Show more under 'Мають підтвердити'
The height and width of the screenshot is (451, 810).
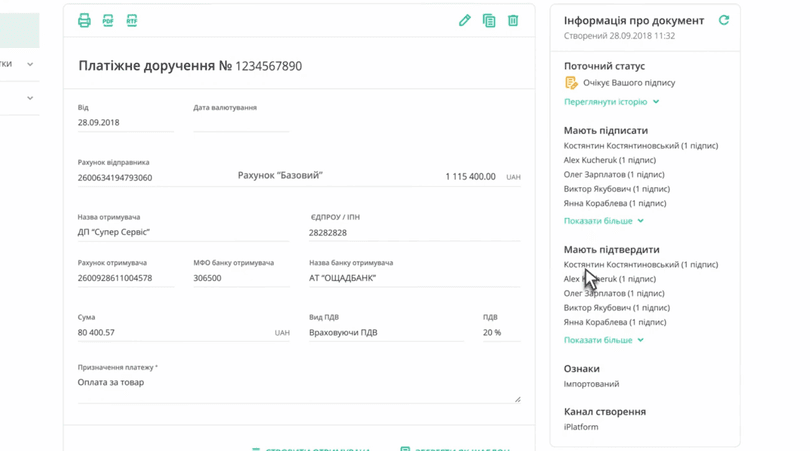(x=603, y=340)
